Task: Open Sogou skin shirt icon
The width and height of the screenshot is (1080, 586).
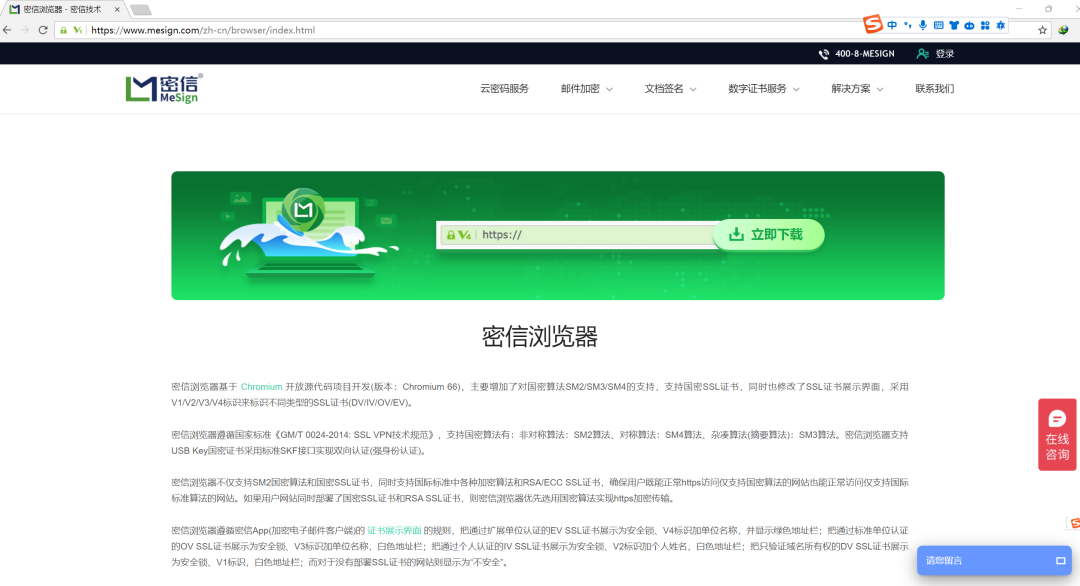Action: [954, 25]
